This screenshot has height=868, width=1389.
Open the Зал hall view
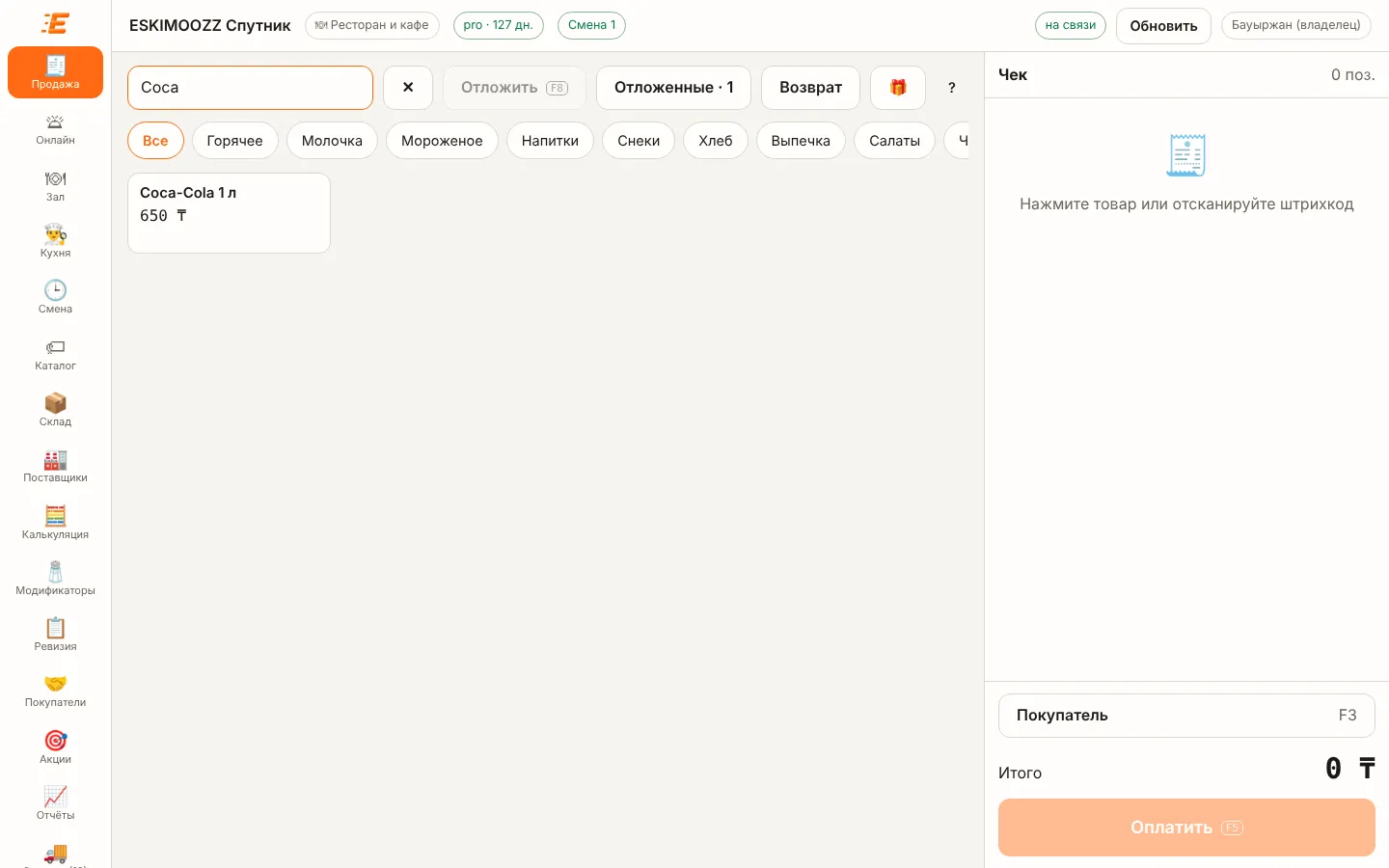pos(55,186)
